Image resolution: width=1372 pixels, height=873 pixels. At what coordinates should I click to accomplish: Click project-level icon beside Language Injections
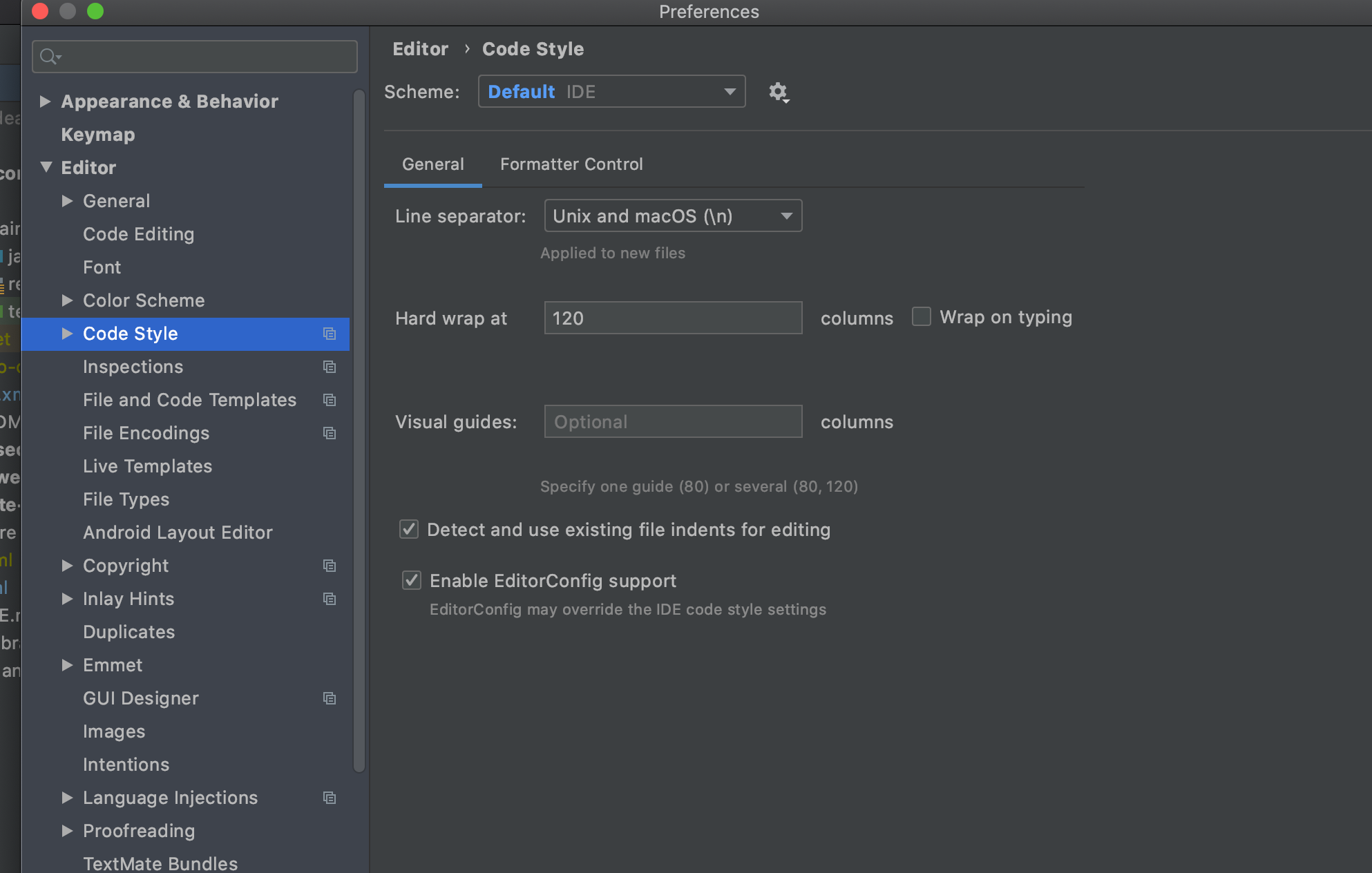330,798
